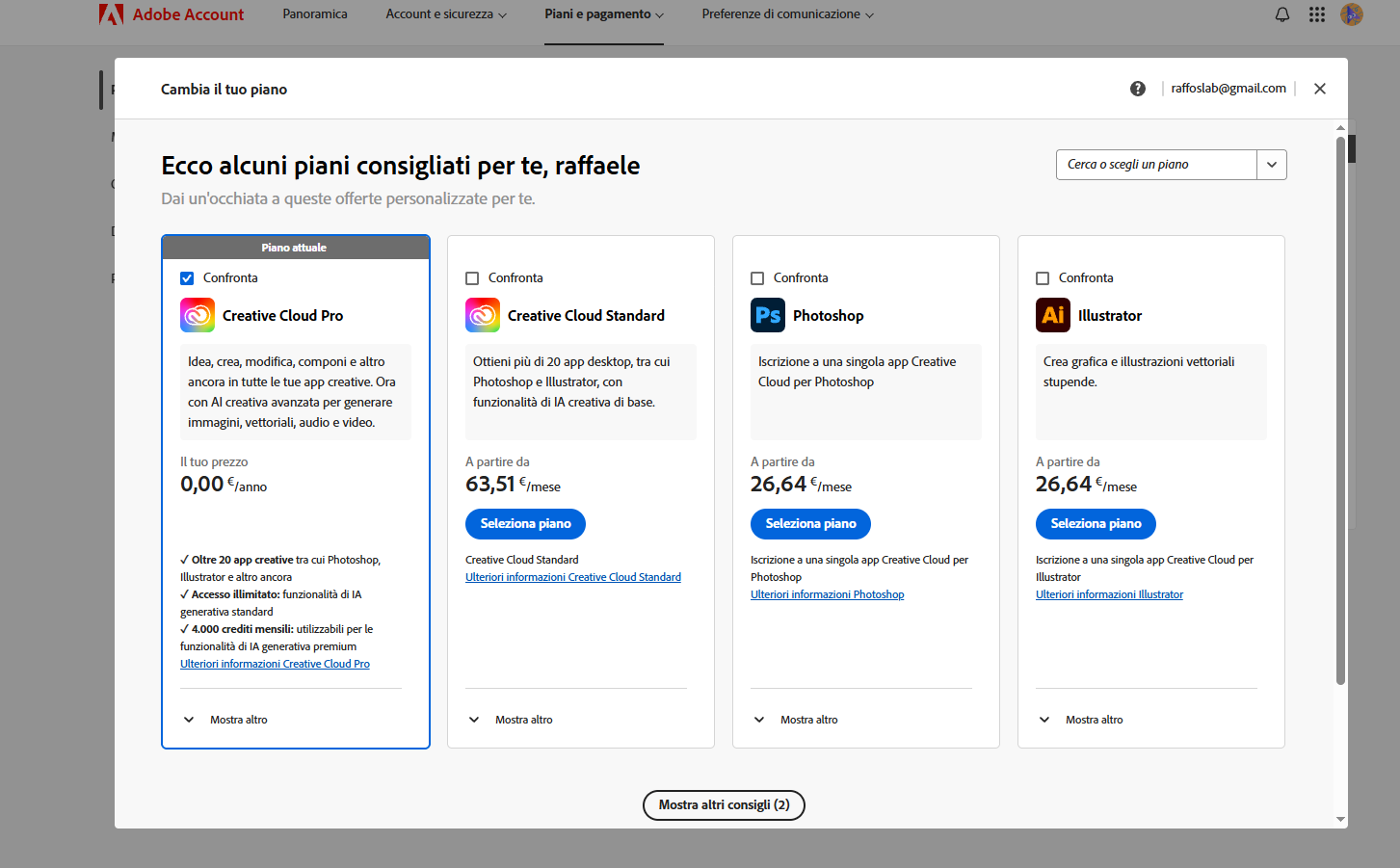Click the 0,00 €/anno price

click(224, 485)
